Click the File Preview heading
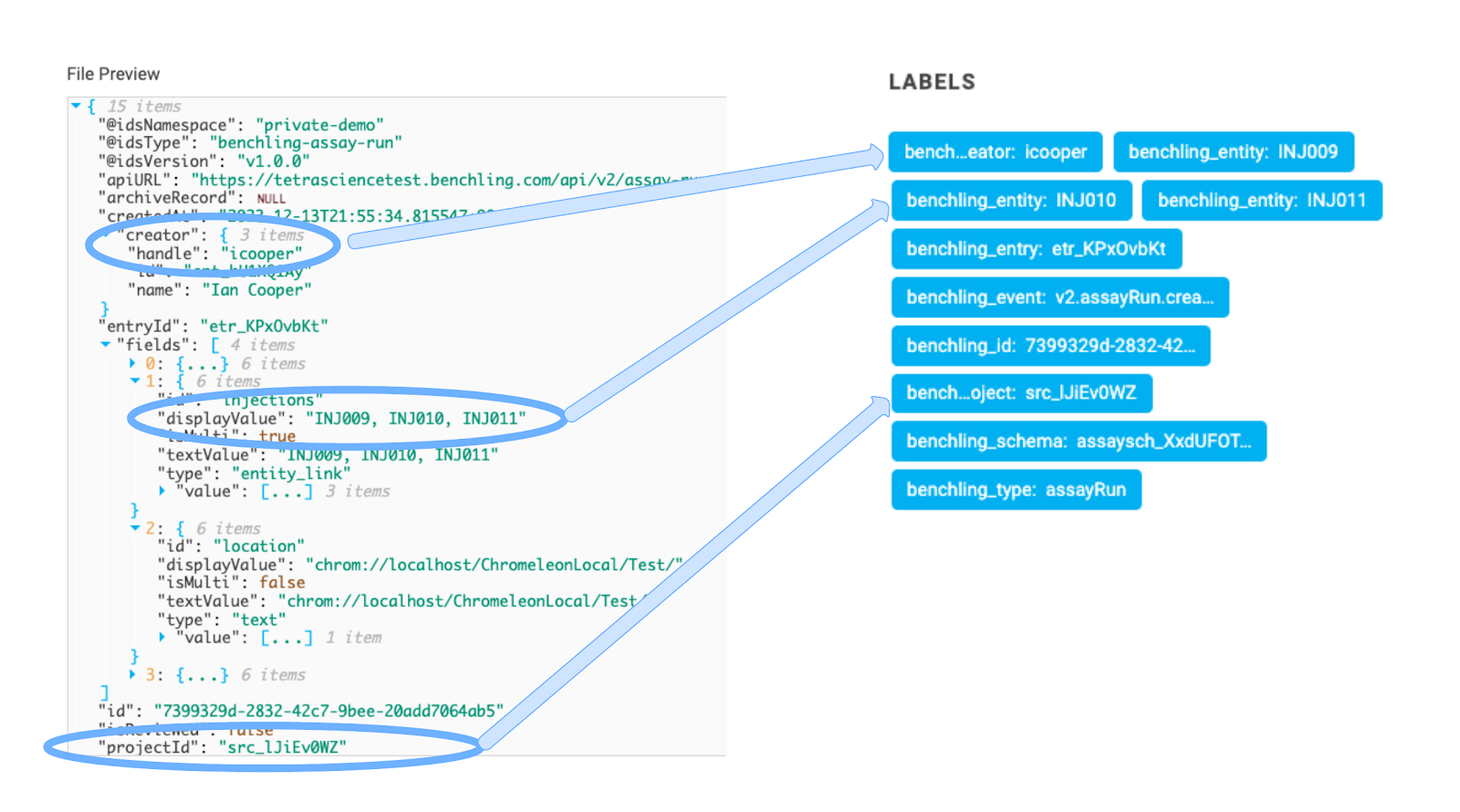 point(113,74)
